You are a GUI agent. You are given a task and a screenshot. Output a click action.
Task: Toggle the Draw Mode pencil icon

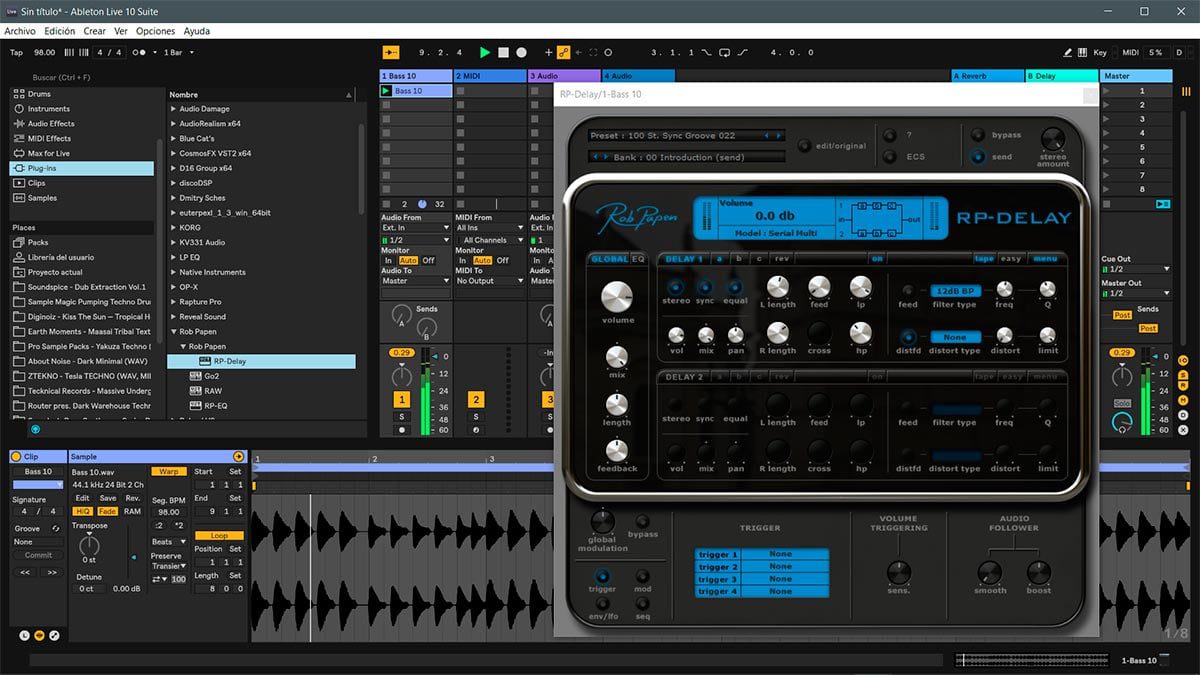(x=1068, y=52)
